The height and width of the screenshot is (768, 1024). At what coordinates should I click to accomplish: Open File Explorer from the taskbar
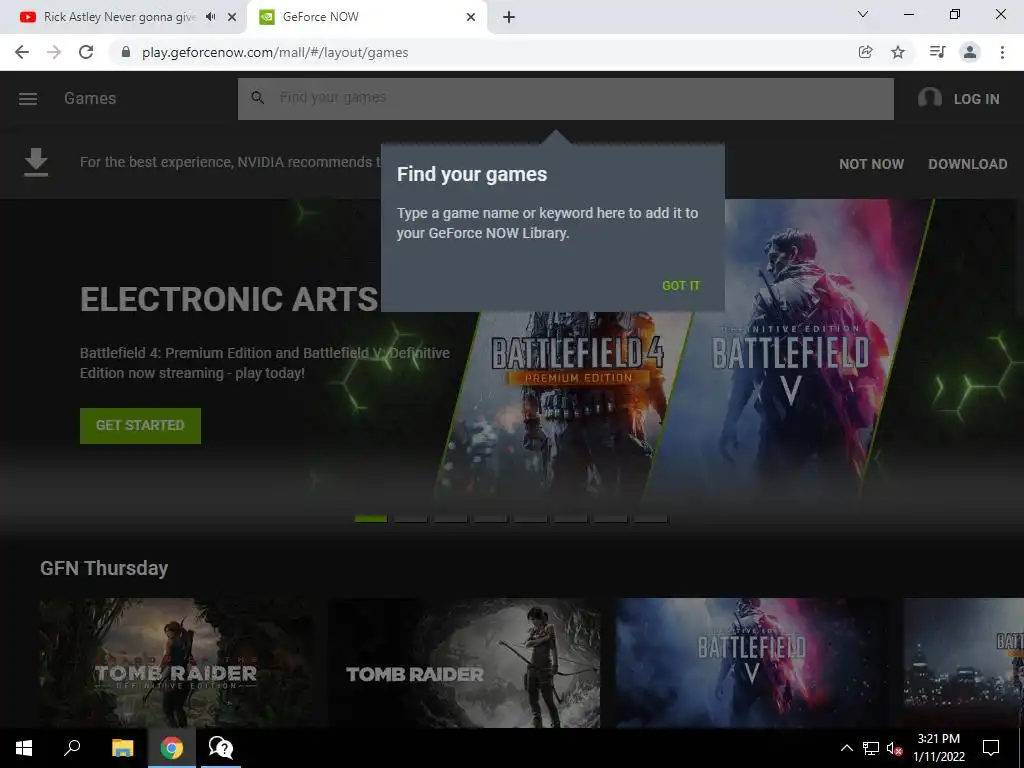coord(123,748)
